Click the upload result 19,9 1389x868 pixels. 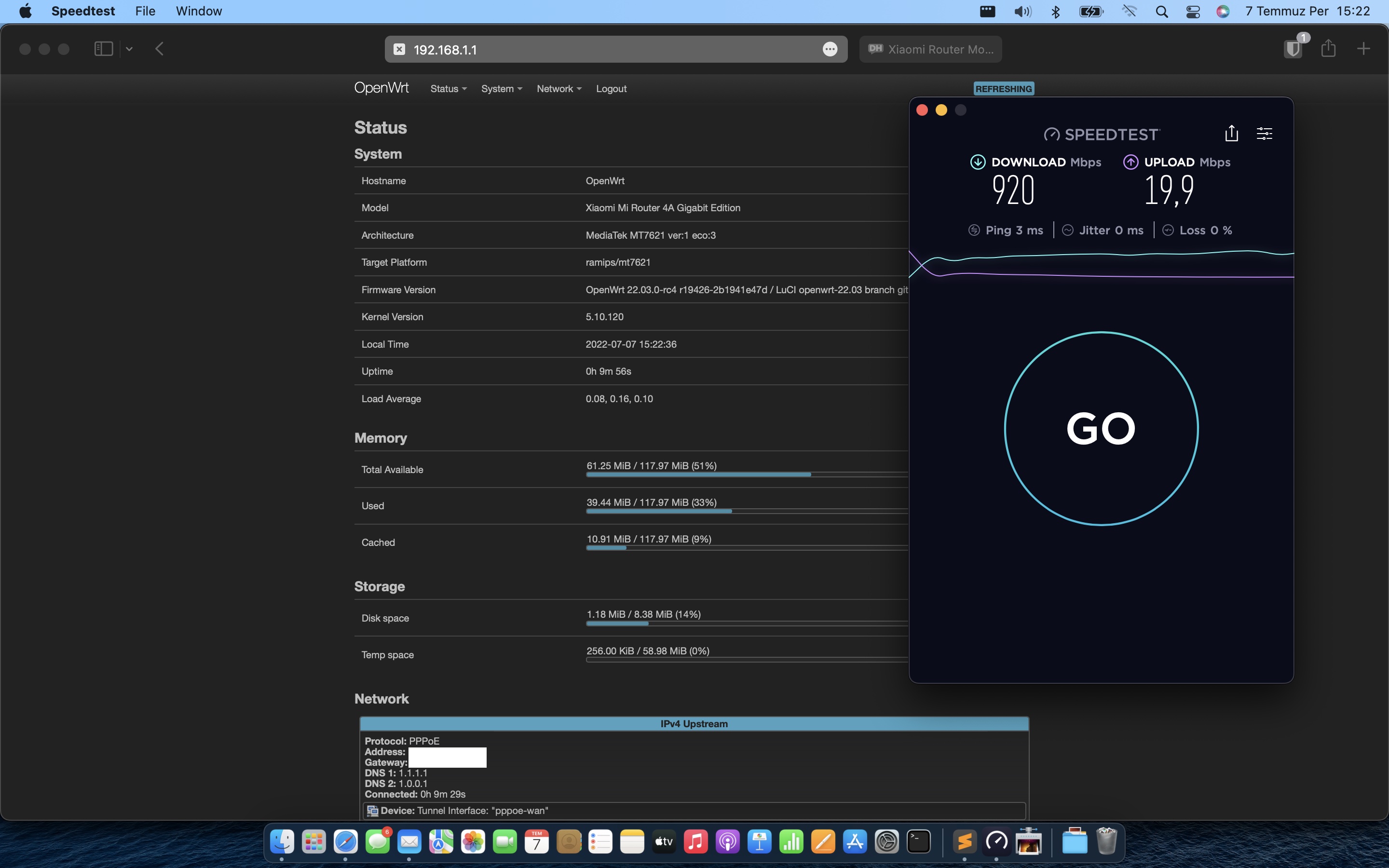[x=1169, y=190]
